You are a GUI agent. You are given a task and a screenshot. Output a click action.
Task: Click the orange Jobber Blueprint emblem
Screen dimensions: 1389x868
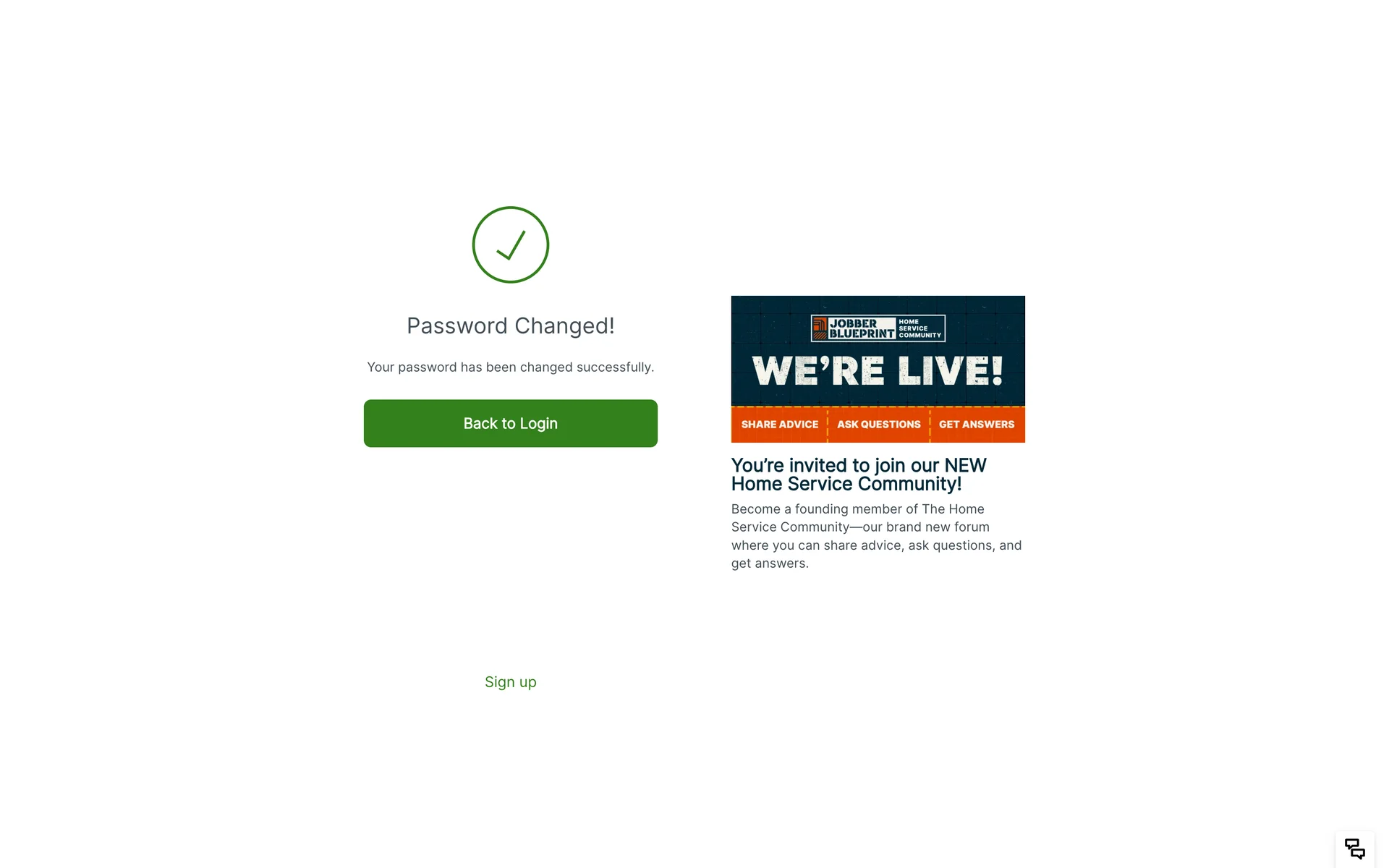pos(819,328)
